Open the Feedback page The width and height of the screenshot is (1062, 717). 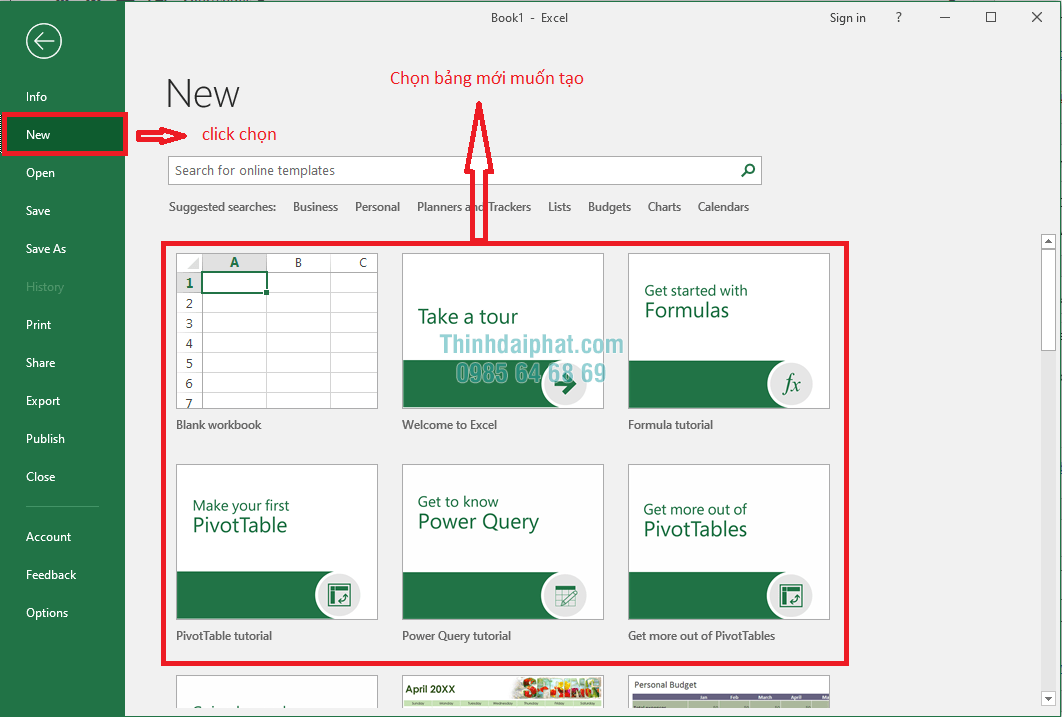click(x=51, y=574)
